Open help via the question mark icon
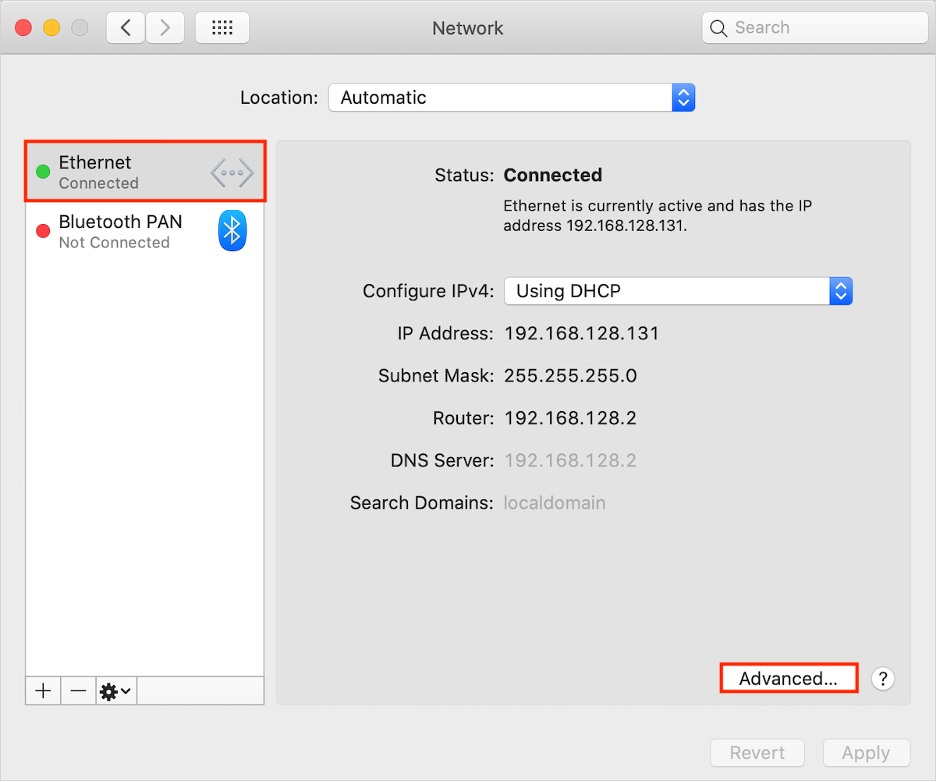Image resolution: width=936 pixels, height=782 pixels. [882, 678]
